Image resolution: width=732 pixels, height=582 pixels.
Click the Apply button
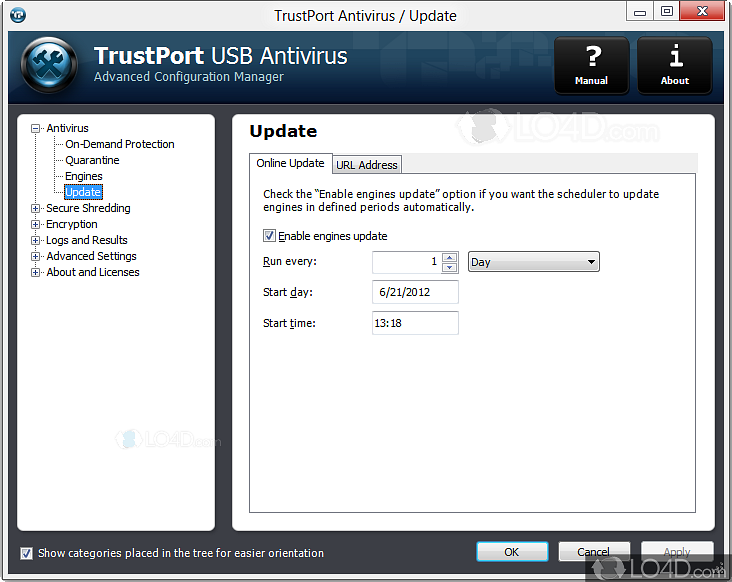tap(677, 552)
